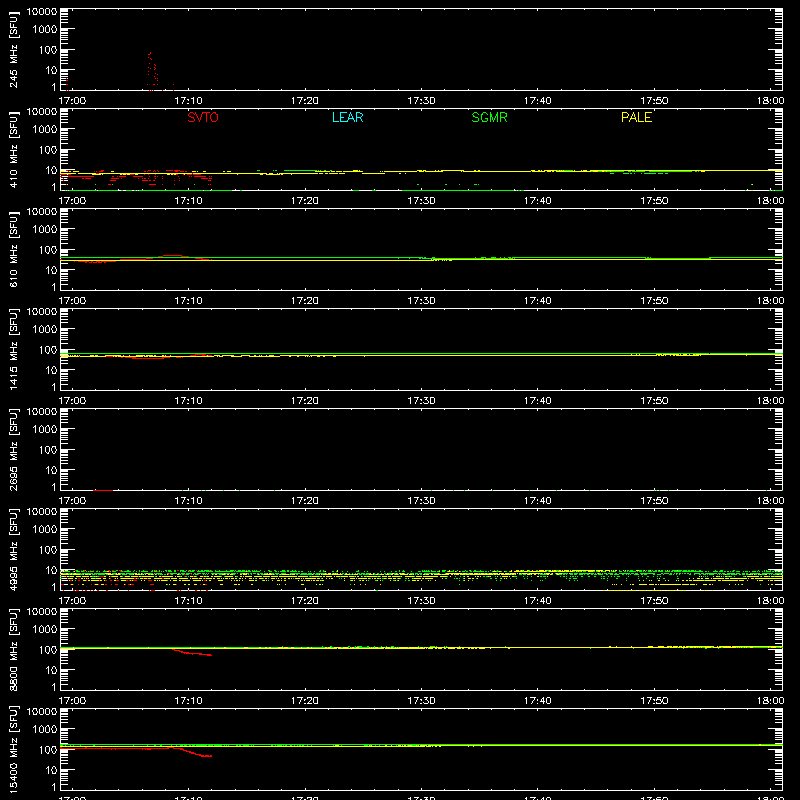The height and width of the screenshot is (800, 800).
Task: Select the 4995 MHz [SFU] axis title
Action: coord(13,549)
